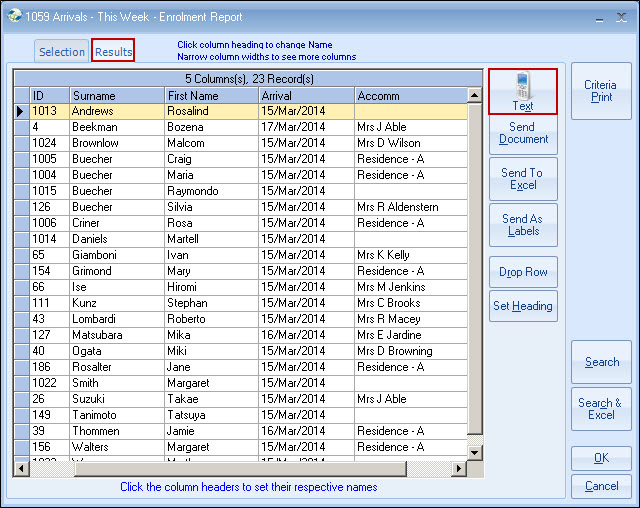Select the first name Hiromi cell
This screenshot has width=640, height=508.
211,287
